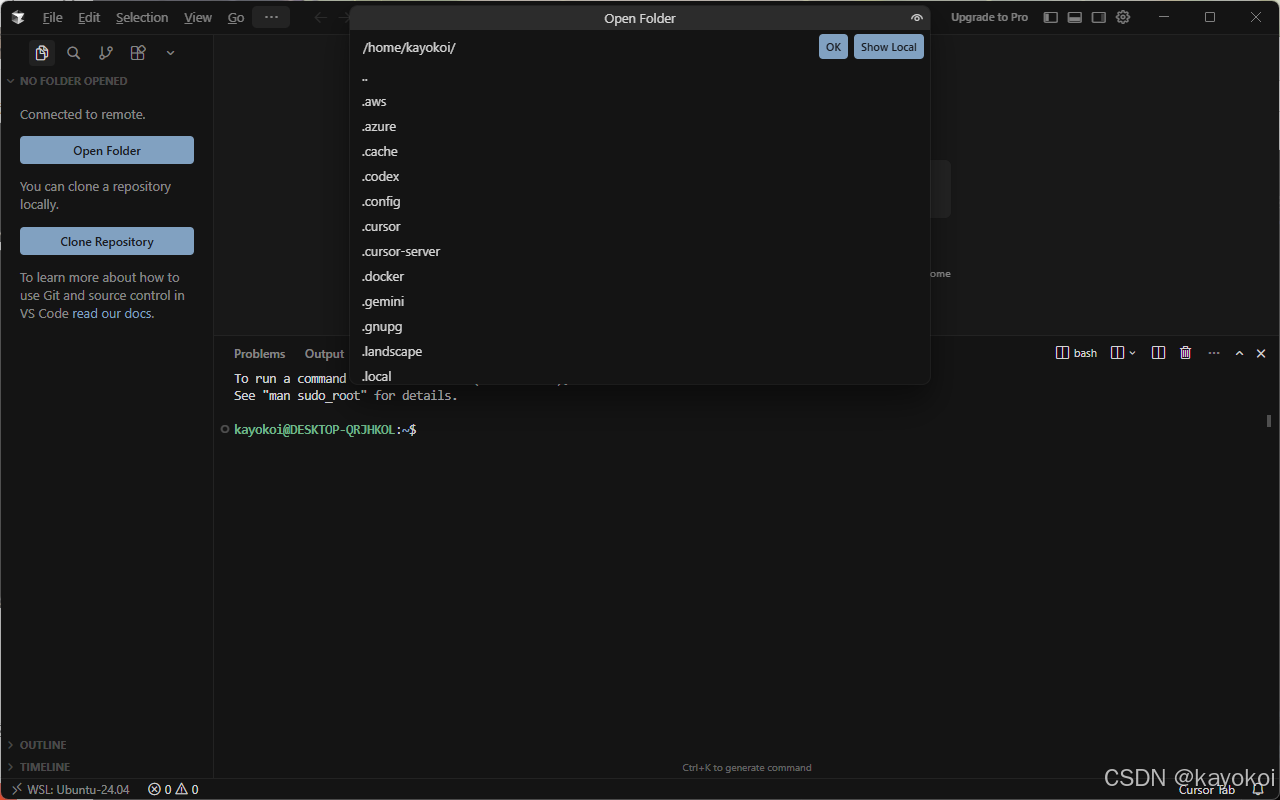
Task: Select the .cursor-server folder entry
Action: click(640, 252)
